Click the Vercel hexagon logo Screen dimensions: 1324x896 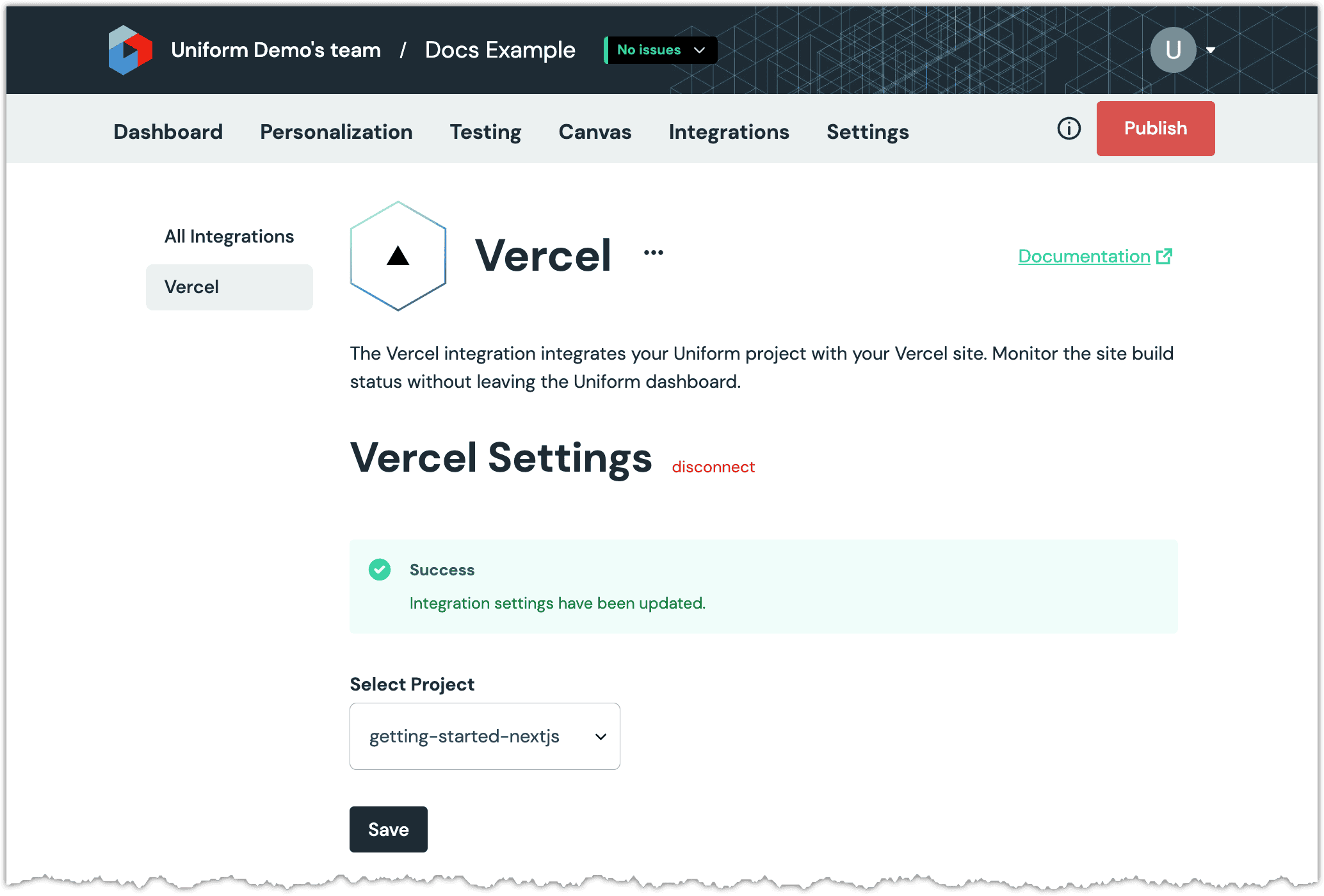point(398,256)
